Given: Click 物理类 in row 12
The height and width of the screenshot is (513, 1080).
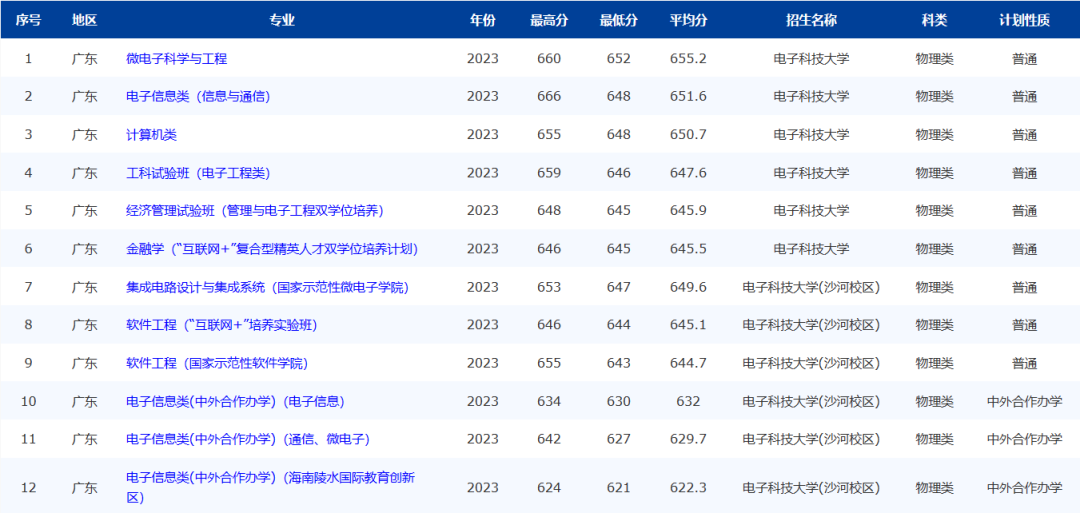Looking at the screenshot, I should [935, 488].
